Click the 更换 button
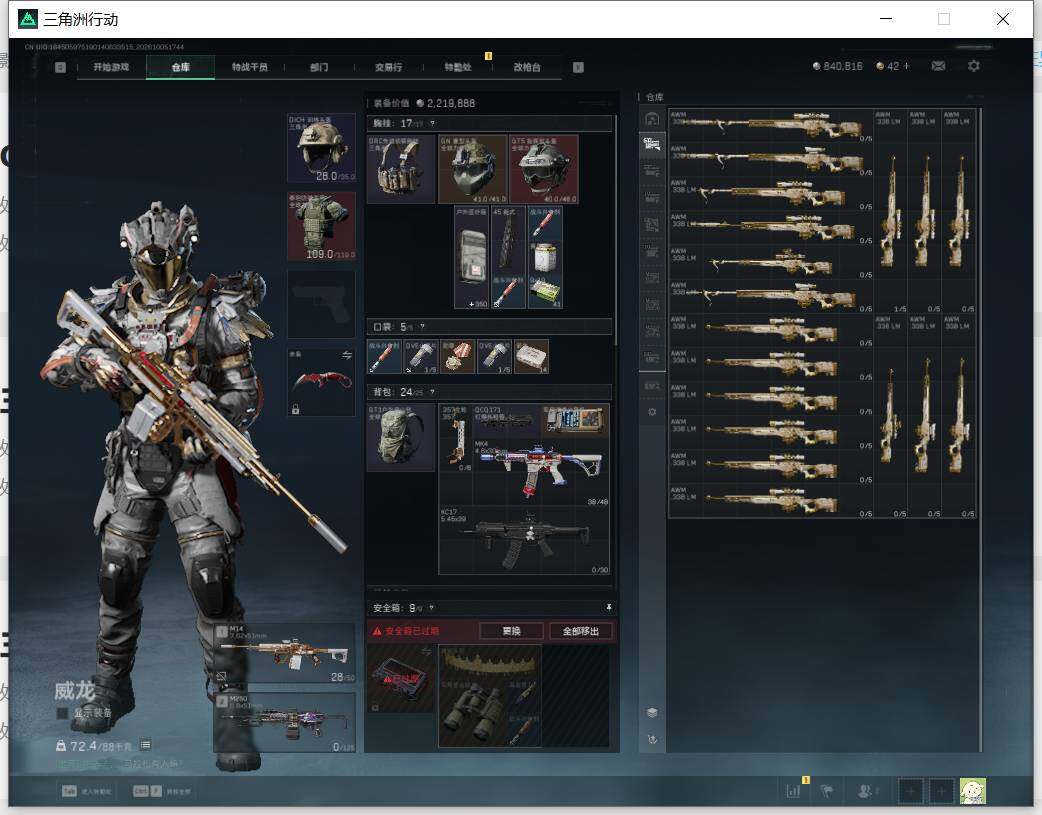Image resolution: width=1042 pixels, height=815 pixels. coord(511,631)
